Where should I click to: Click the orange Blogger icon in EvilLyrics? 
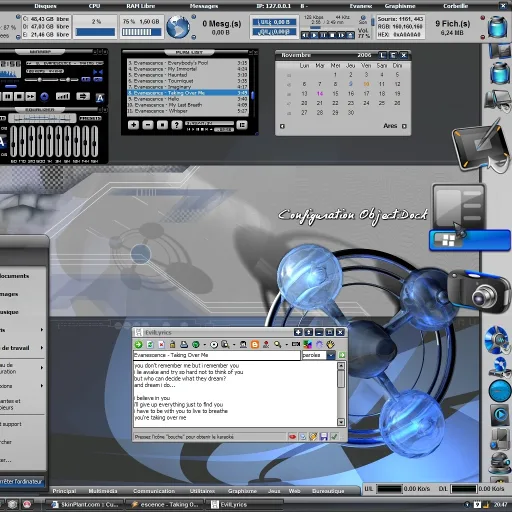pyautogui.click(x=255, y=344)
